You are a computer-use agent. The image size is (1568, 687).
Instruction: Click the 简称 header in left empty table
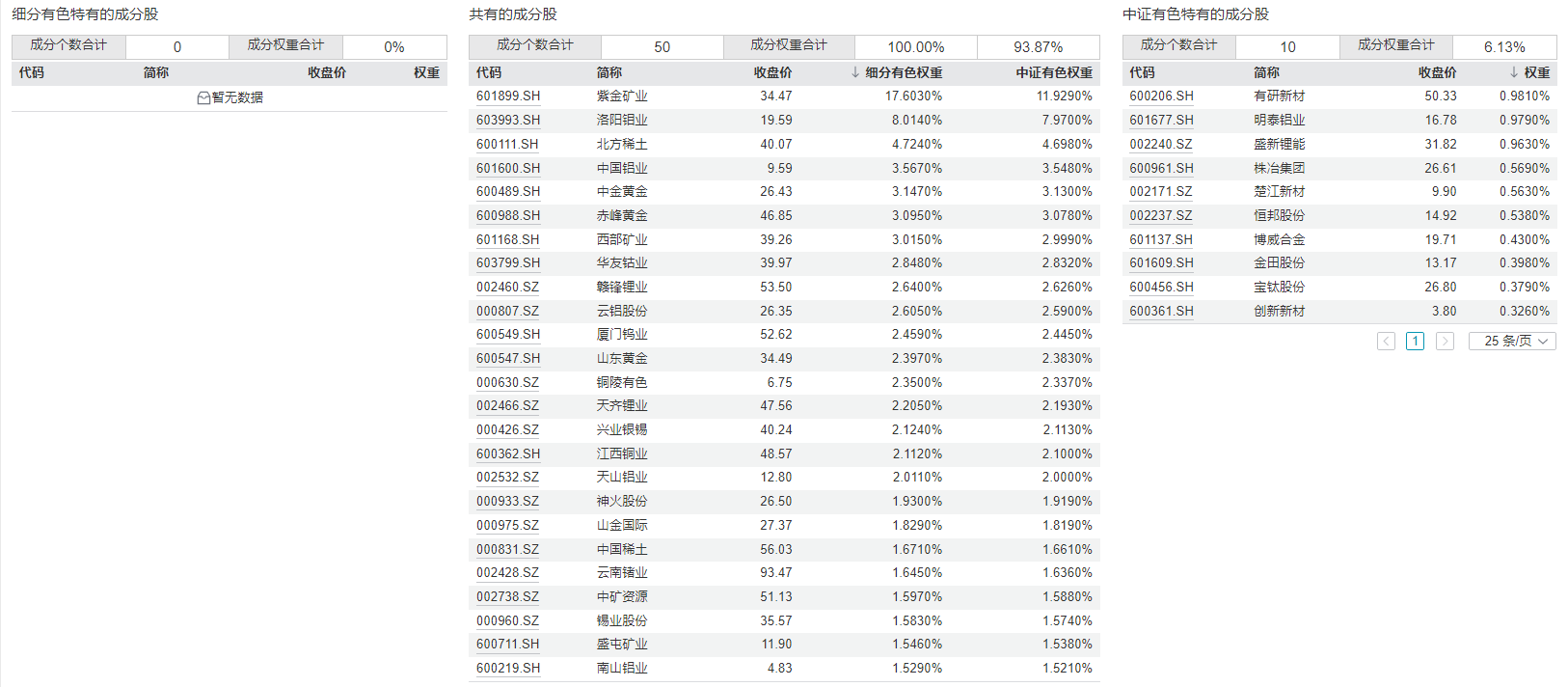click(156, 72)
